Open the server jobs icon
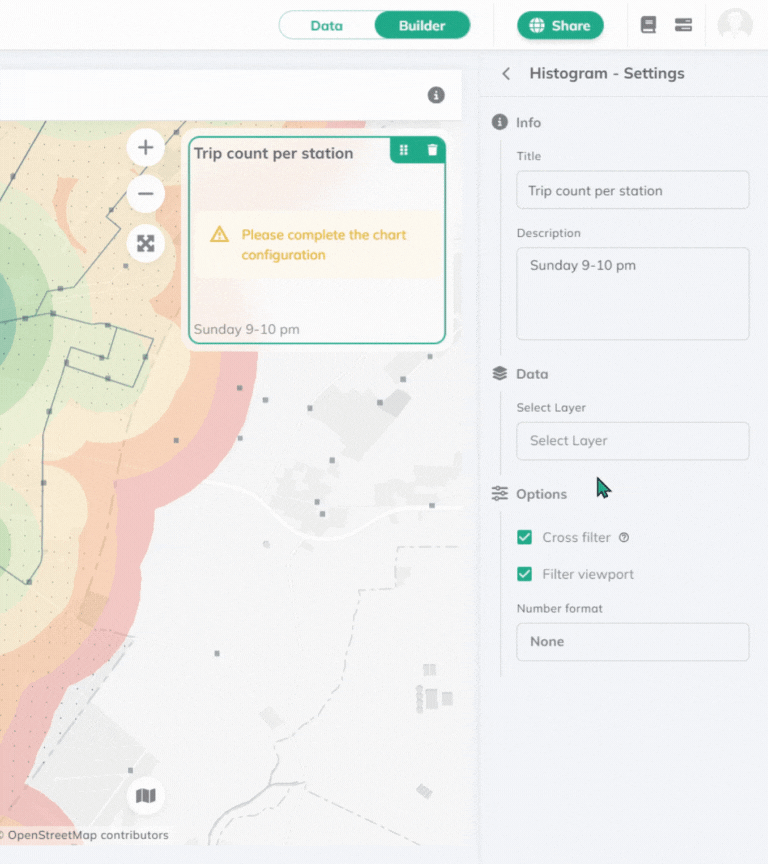 684,25
